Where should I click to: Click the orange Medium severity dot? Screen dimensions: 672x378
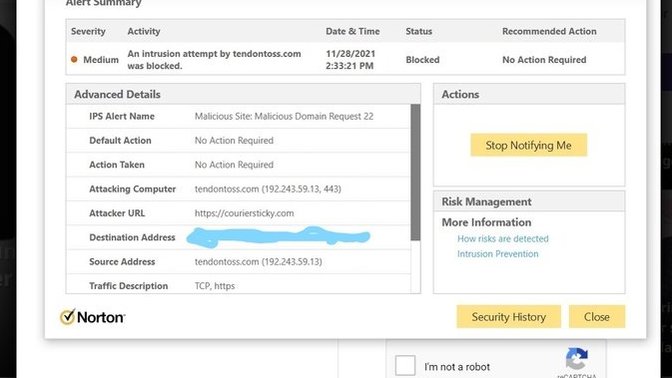tap(74, 59)
